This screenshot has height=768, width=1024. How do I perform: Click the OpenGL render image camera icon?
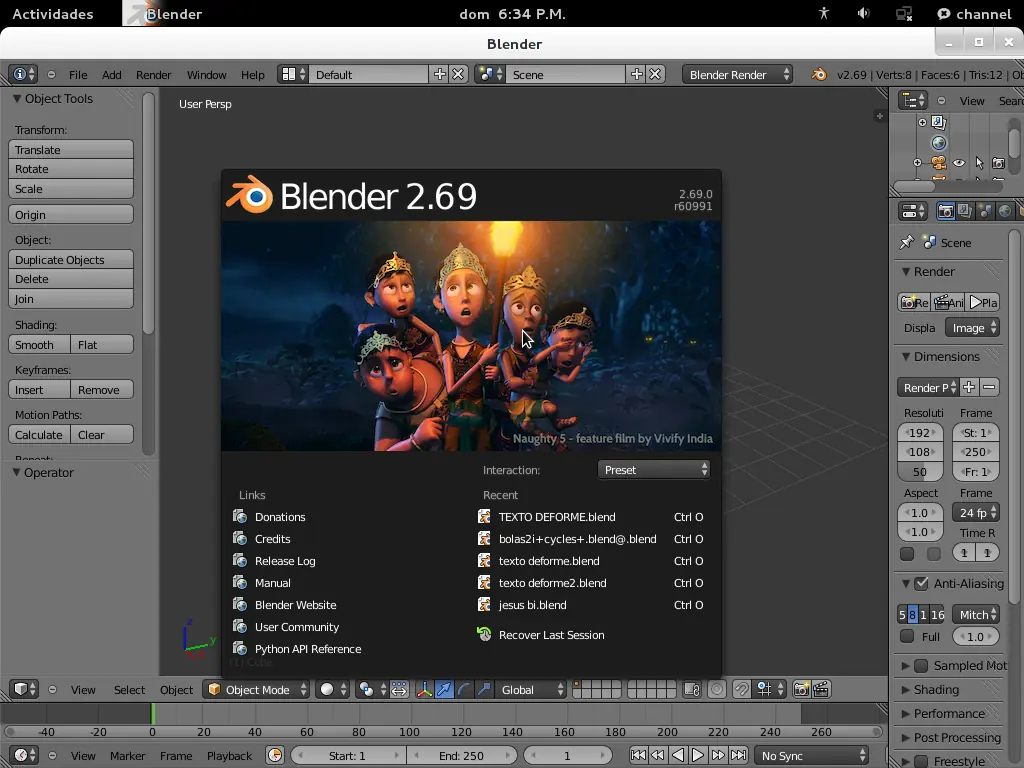point(801,690)
